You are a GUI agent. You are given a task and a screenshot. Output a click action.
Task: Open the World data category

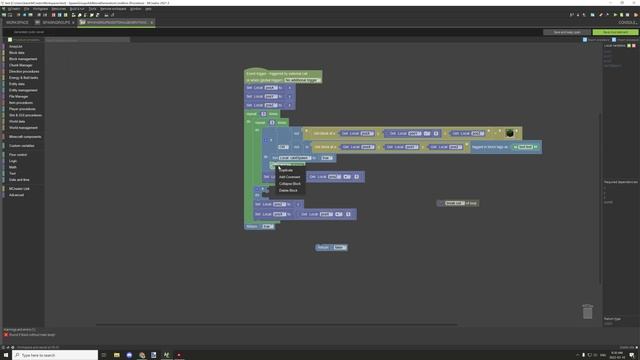click(x=17, y=122)
